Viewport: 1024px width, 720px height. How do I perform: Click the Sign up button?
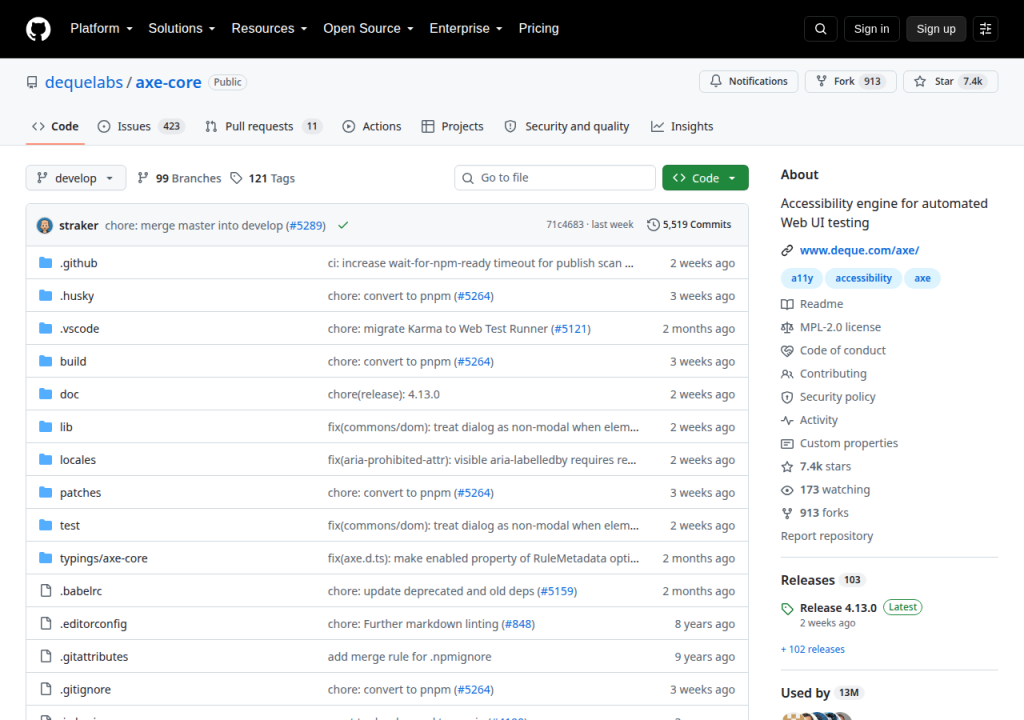936,29
